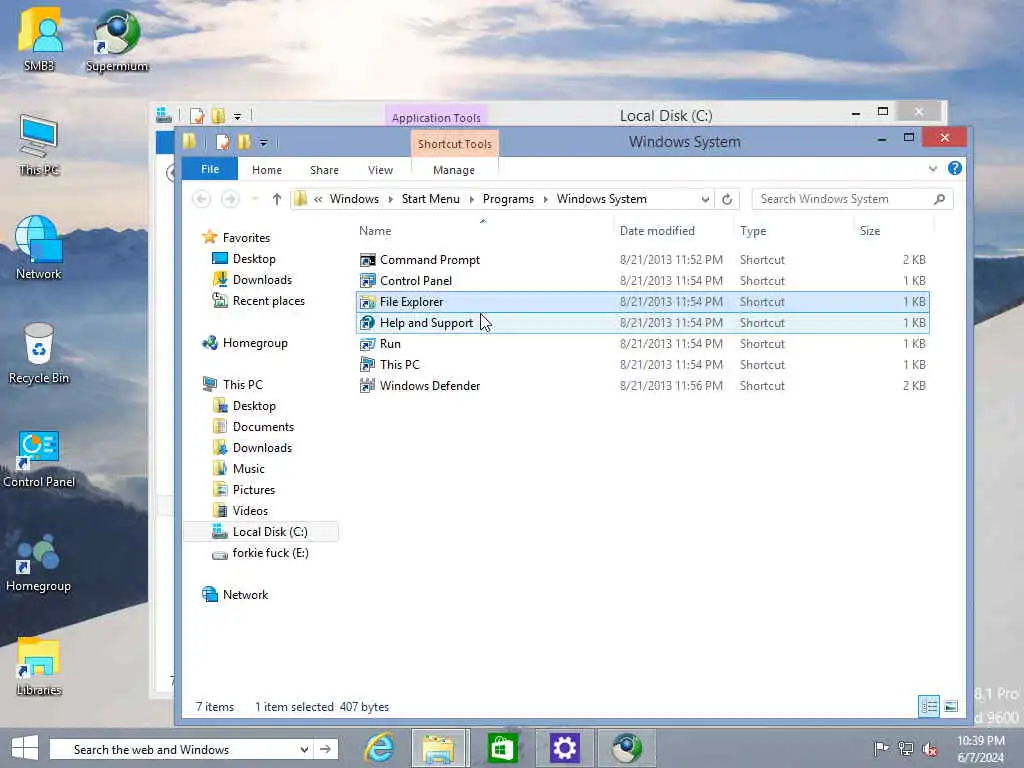This screenshot has height=768, width=1024.
Task: Click the clock date in system tray
Action: point(981,757)
